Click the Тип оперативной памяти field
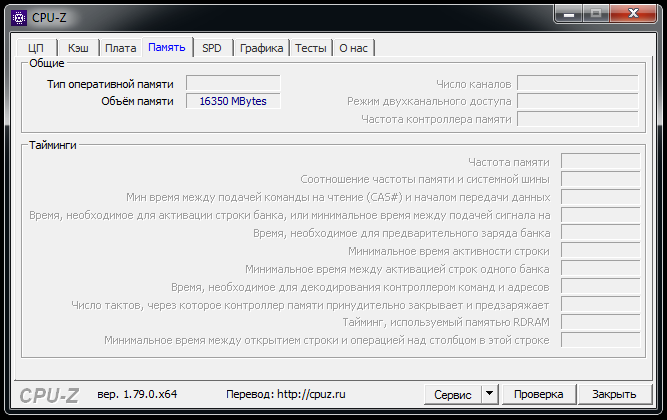The image size is (667, 420). pyautogui.click(x=233, y=83)
